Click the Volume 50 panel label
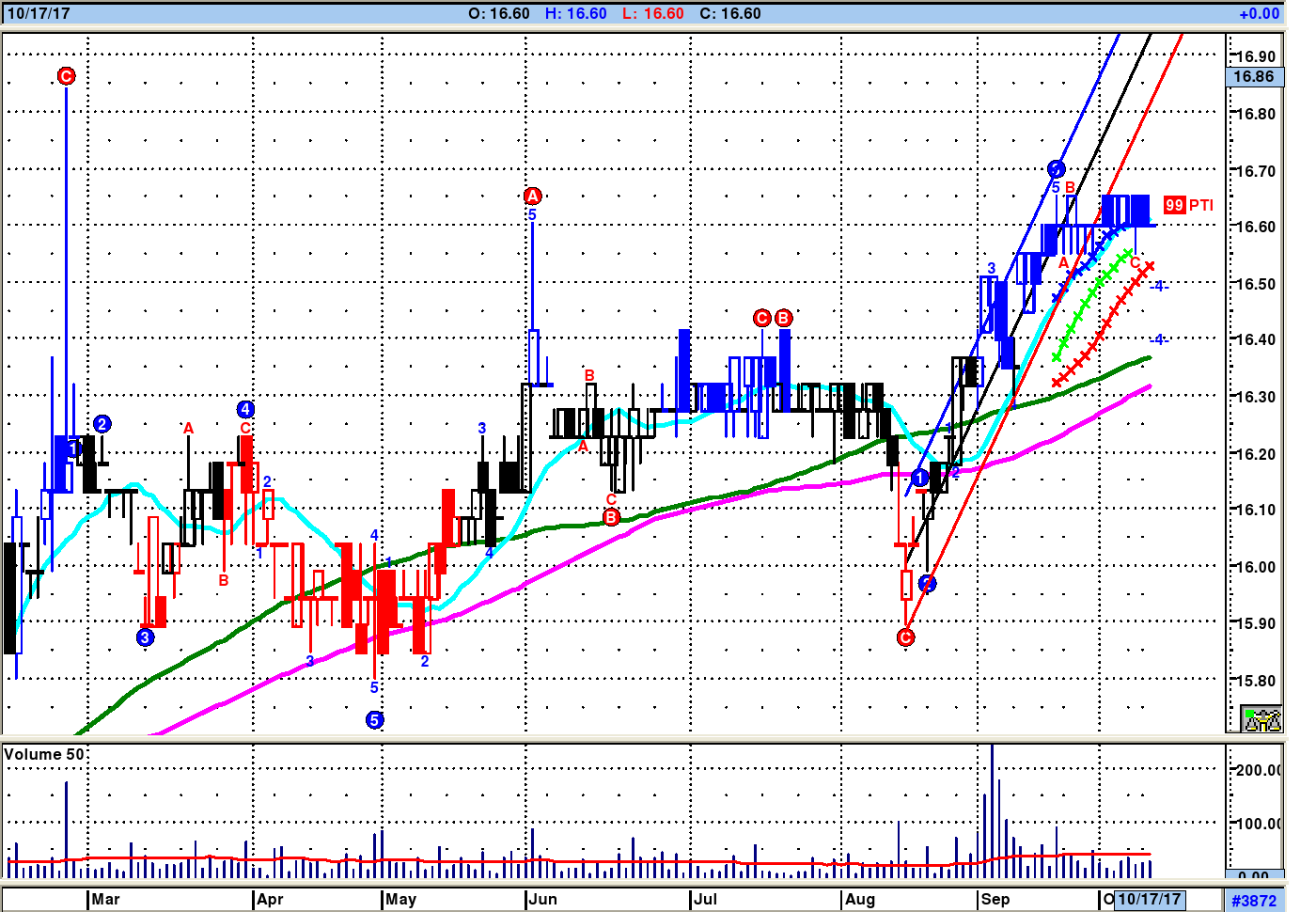Image resolution: width=1316 pixels, height=912 pixels. [44, 754]
